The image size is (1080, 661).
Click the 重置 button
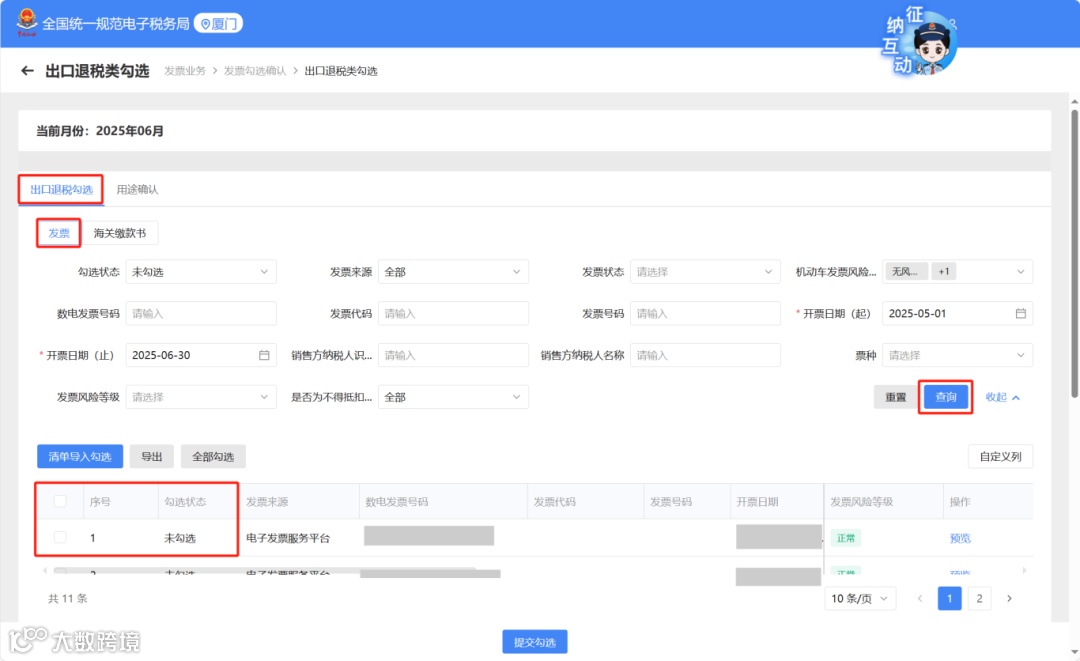tap(895, 397)
